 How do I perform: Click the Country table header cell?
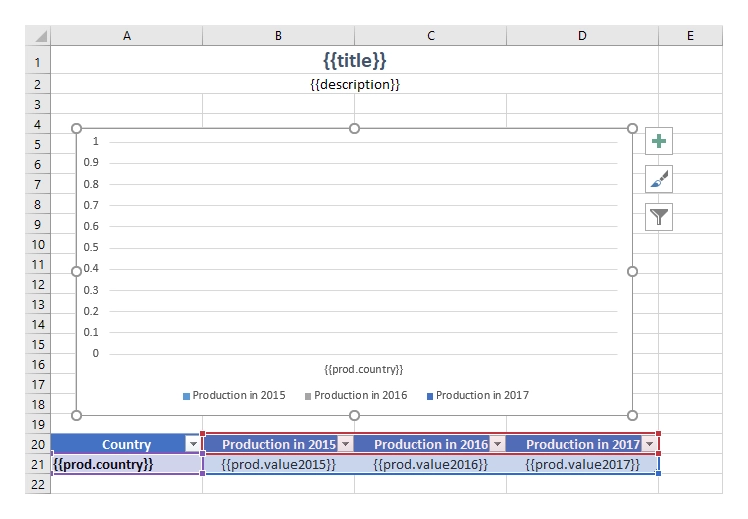point(126,444)
